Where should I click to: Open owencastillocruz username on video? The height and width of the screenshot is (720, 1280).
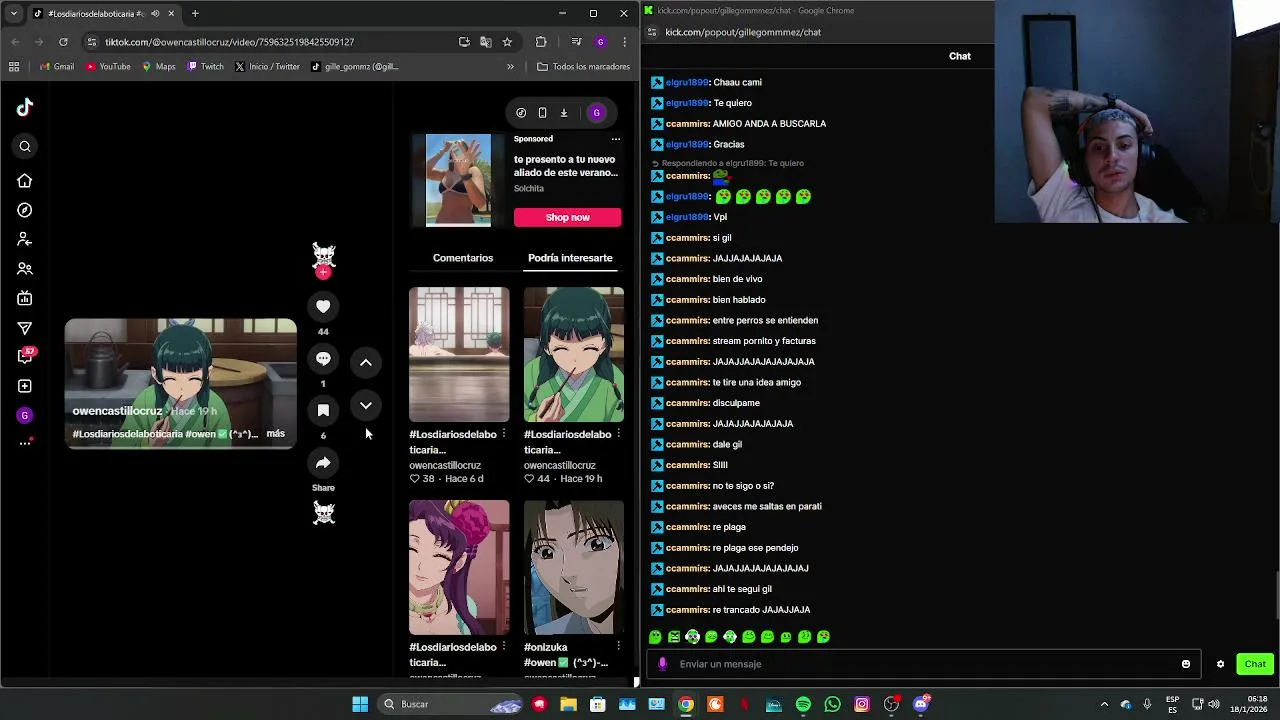pyautogui.click(x=117, y=411)
